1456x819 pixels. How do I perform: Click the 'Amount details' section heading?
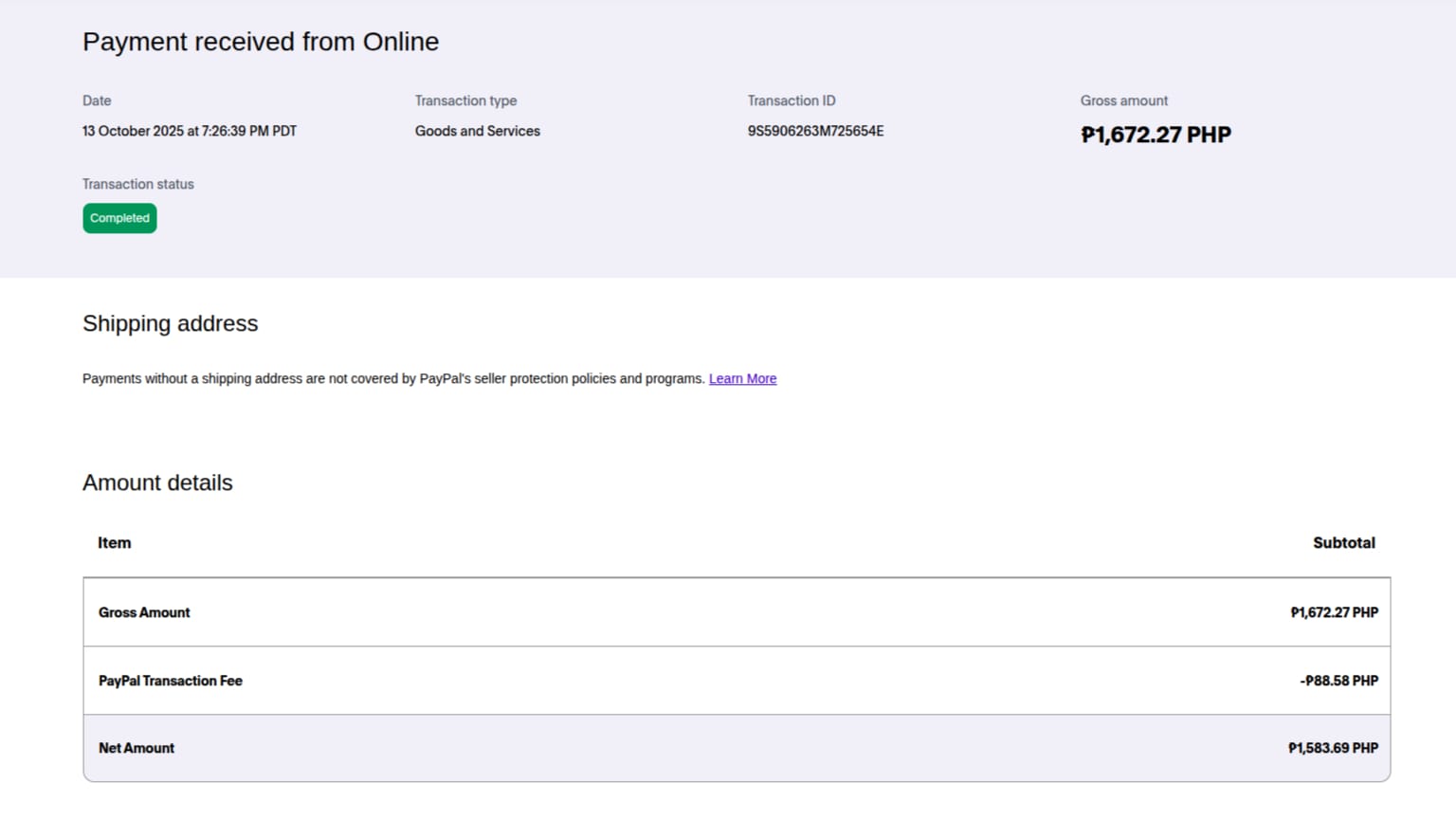point(157,482)
